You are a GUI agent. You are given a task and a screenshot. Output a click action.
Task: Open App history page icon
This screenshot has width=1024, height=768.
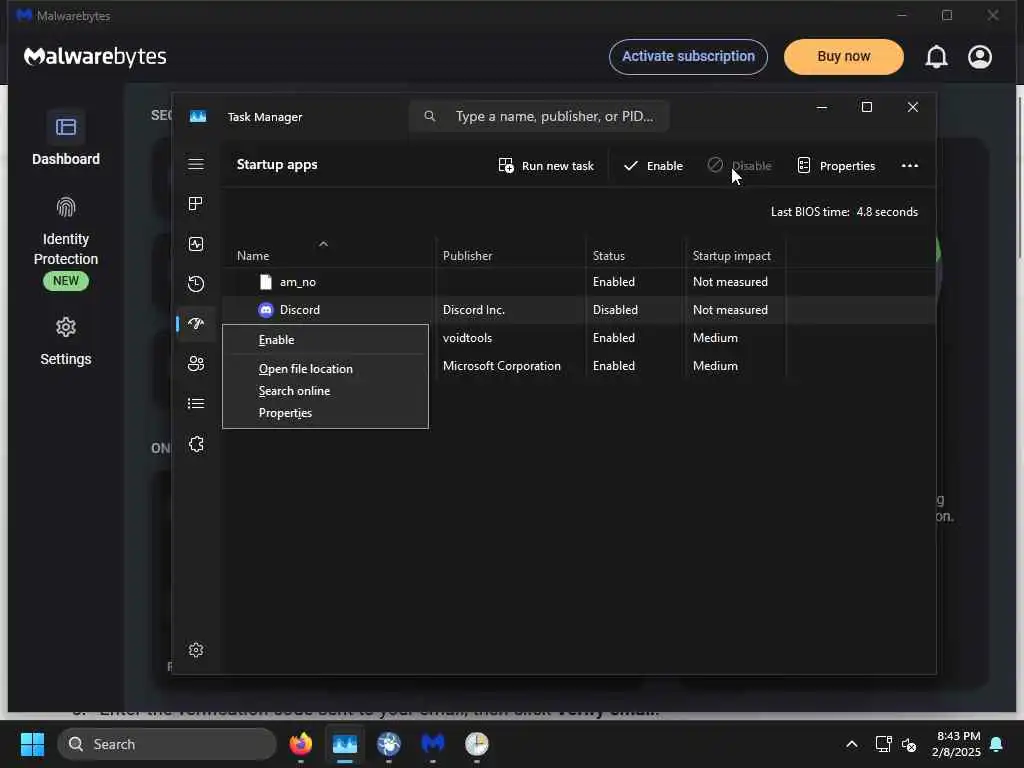point(196,283)
